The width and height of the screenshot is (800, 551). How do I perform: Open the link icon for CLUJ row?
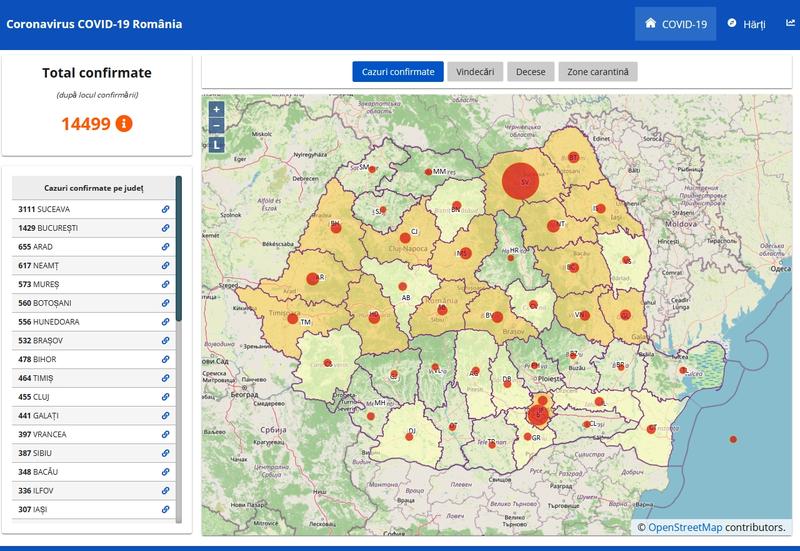coord(165,397)
